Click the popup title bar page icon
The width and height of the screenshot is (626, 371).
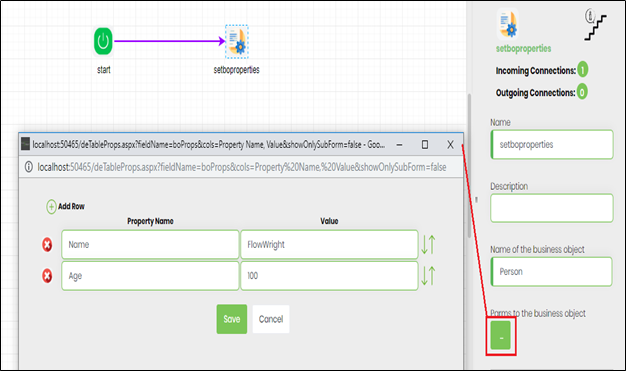click(x=25, y=144)
